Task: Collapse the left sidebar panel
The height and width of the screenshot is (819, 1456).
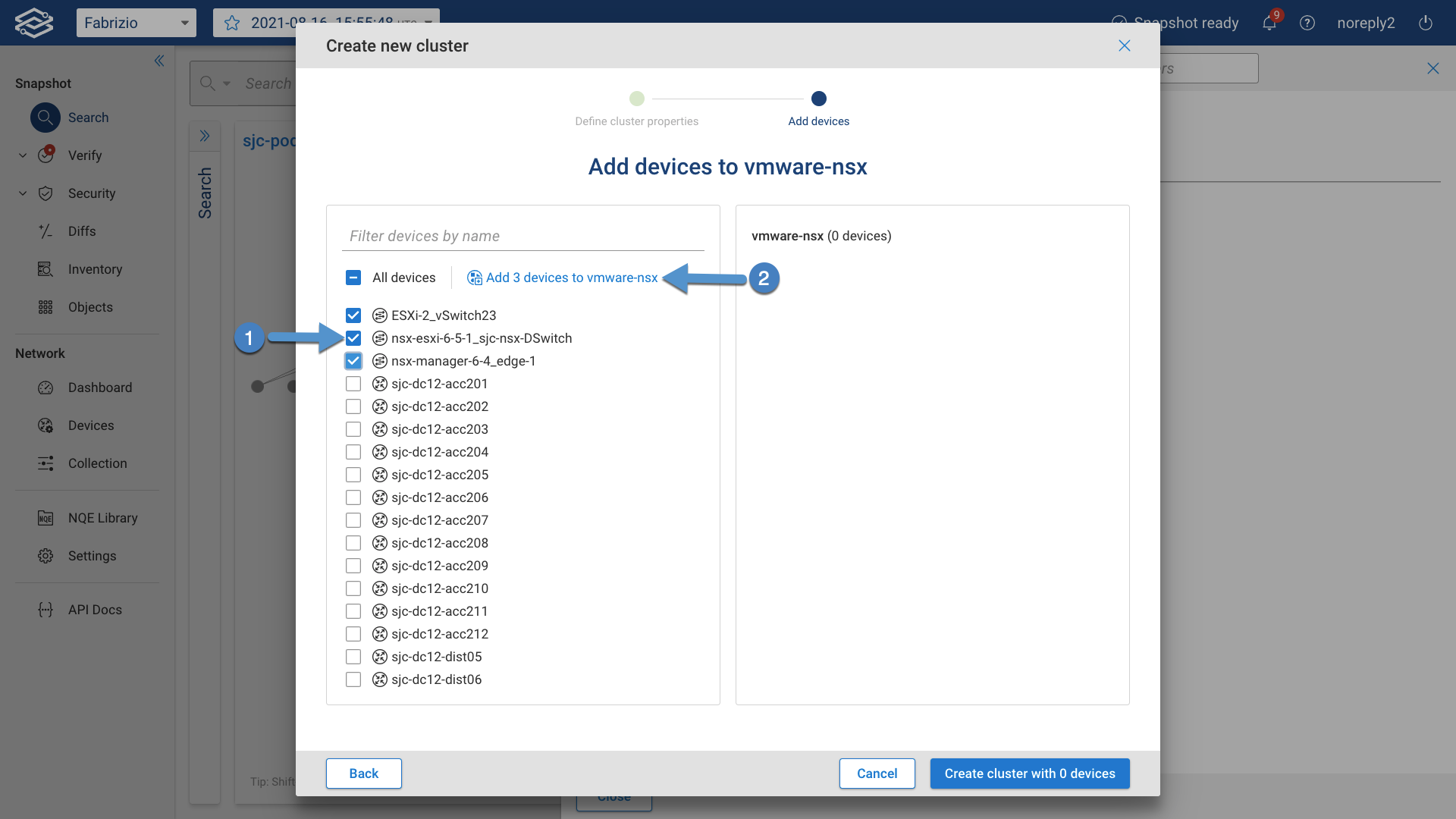Action: (x=159, y=61)
